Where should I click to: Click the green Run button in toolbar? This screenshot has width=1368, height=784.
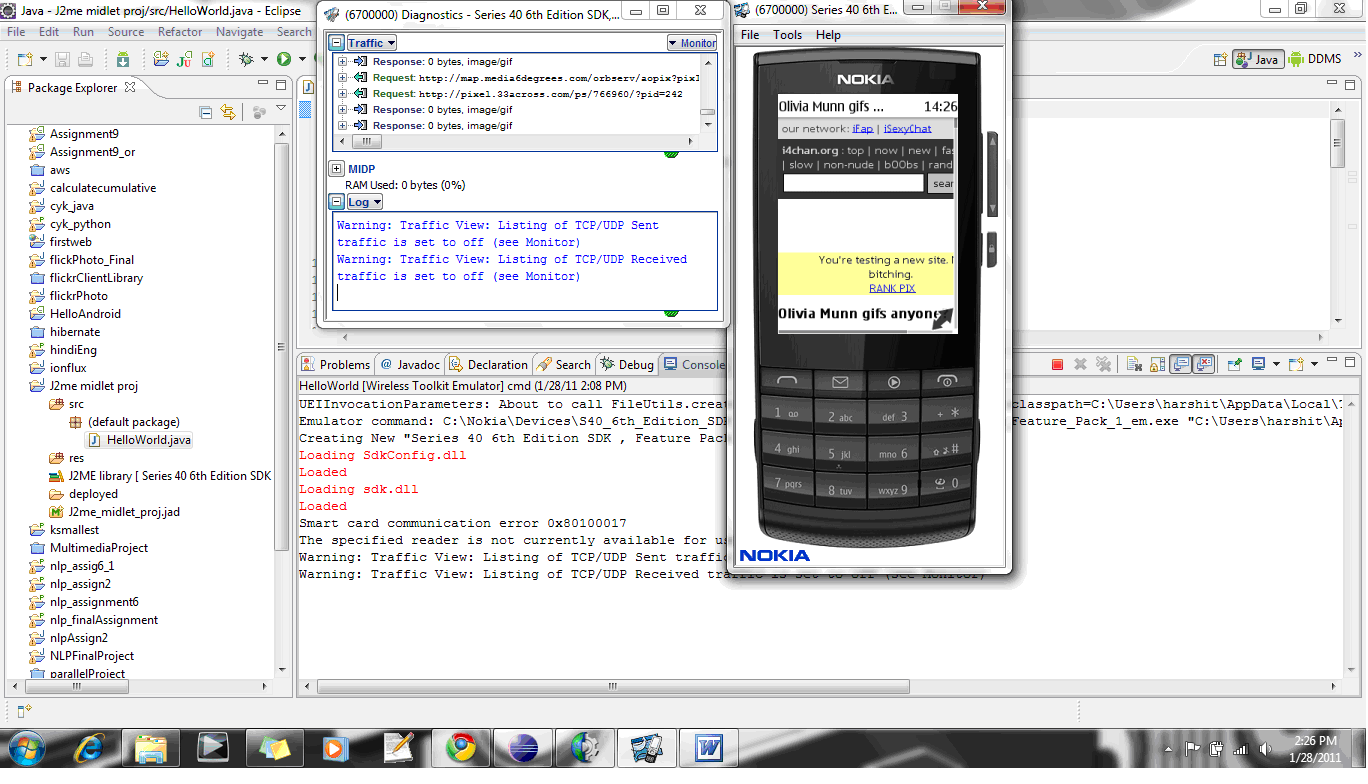(284, 60)
